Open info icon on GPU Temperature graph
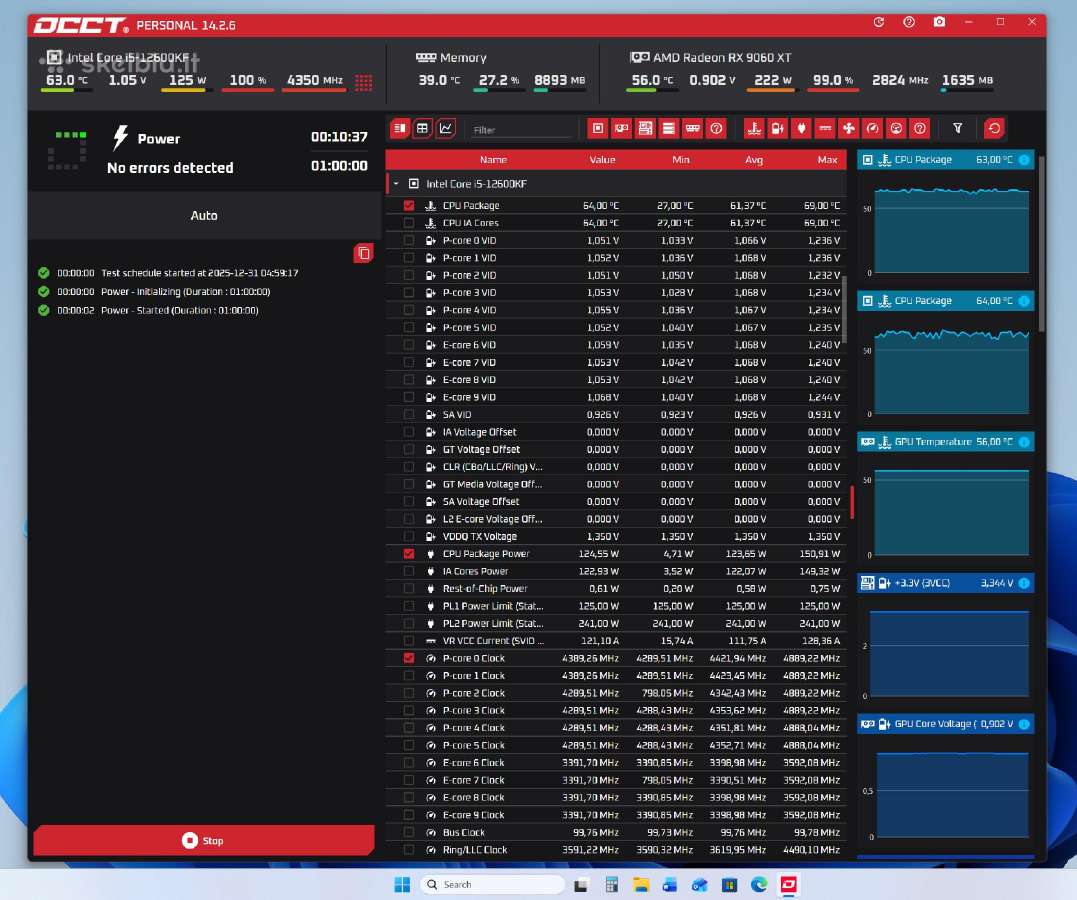 click(x=1024, y=442)
